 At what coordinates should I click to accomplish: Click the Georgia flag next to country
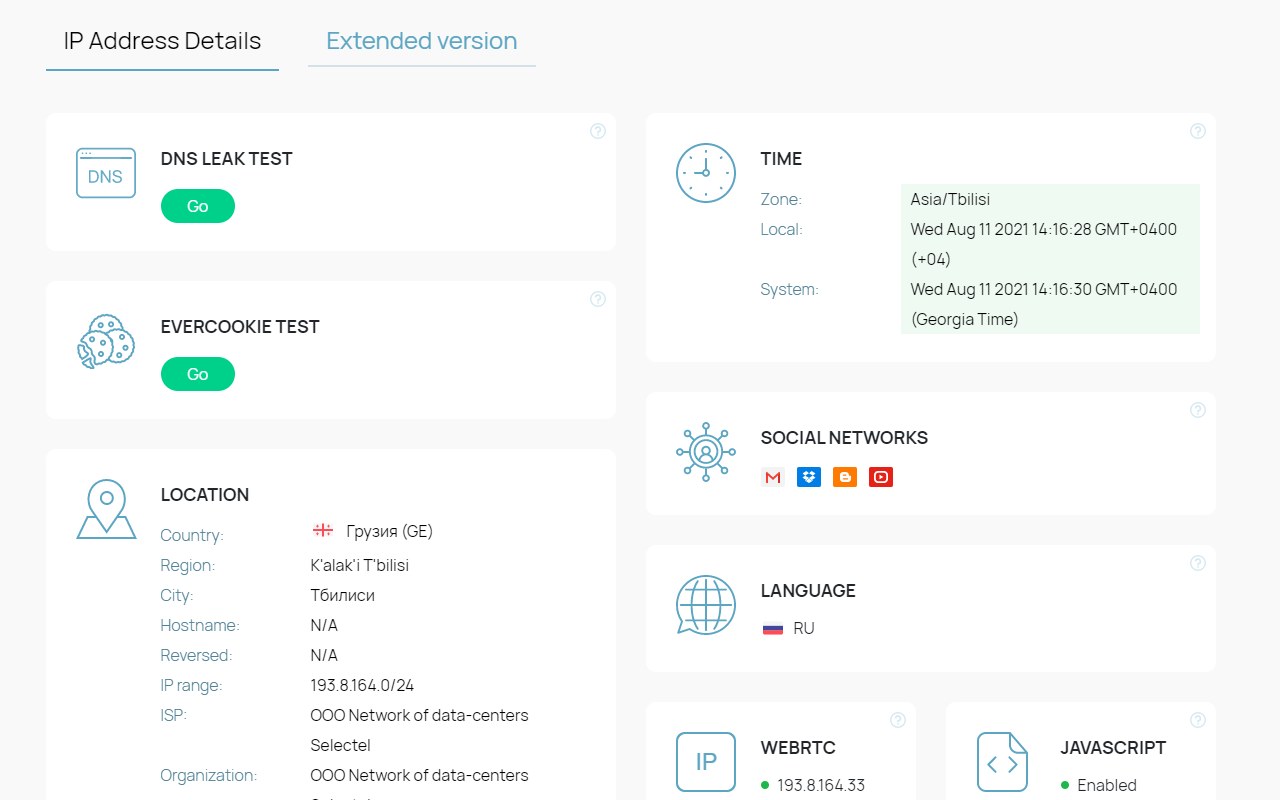pyautogui.click(x=323, y=530)
